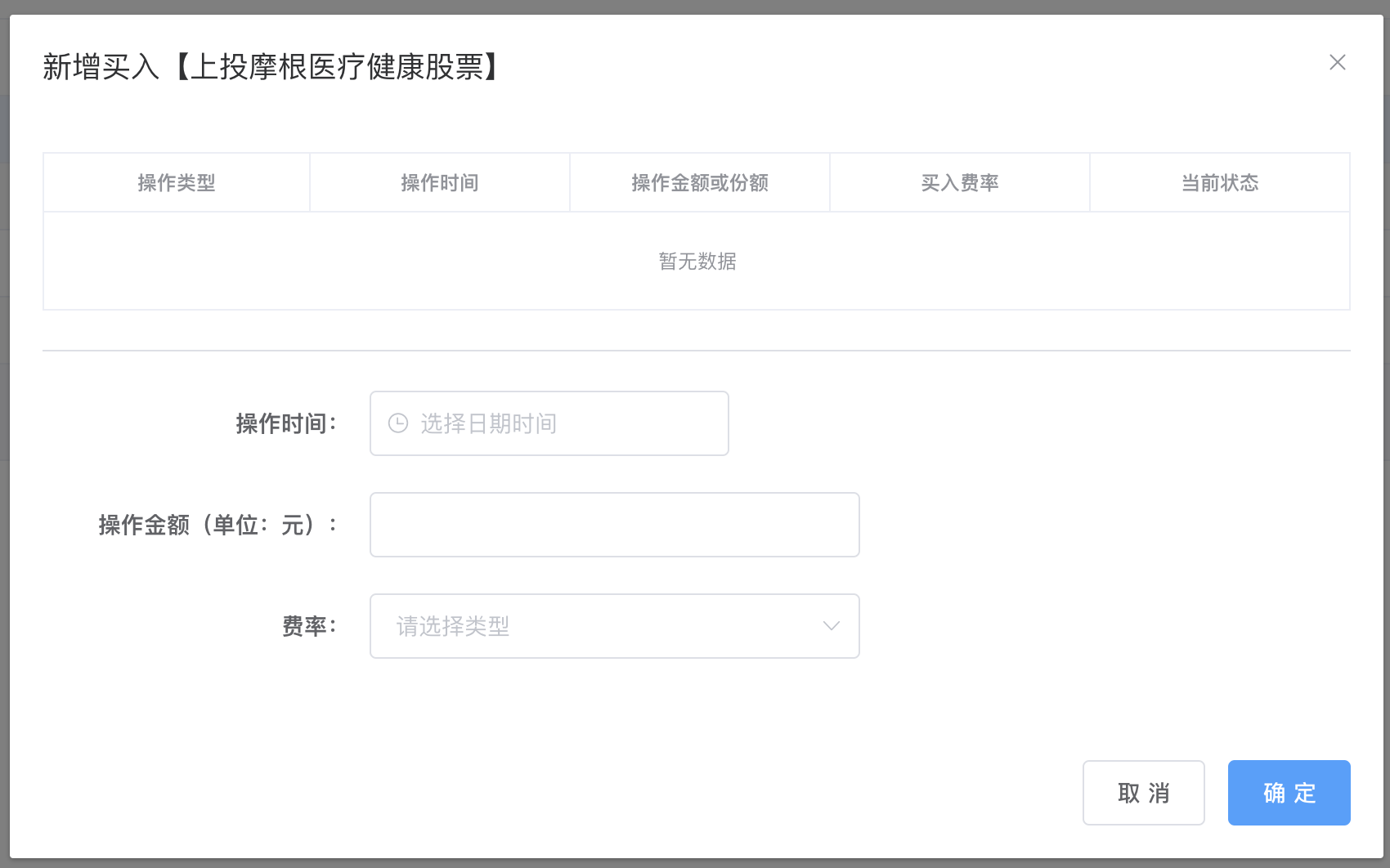This screenshot has width=1390, height=868.
Task: Click the 操作时间: form label
Action: (x=286, y=423)
